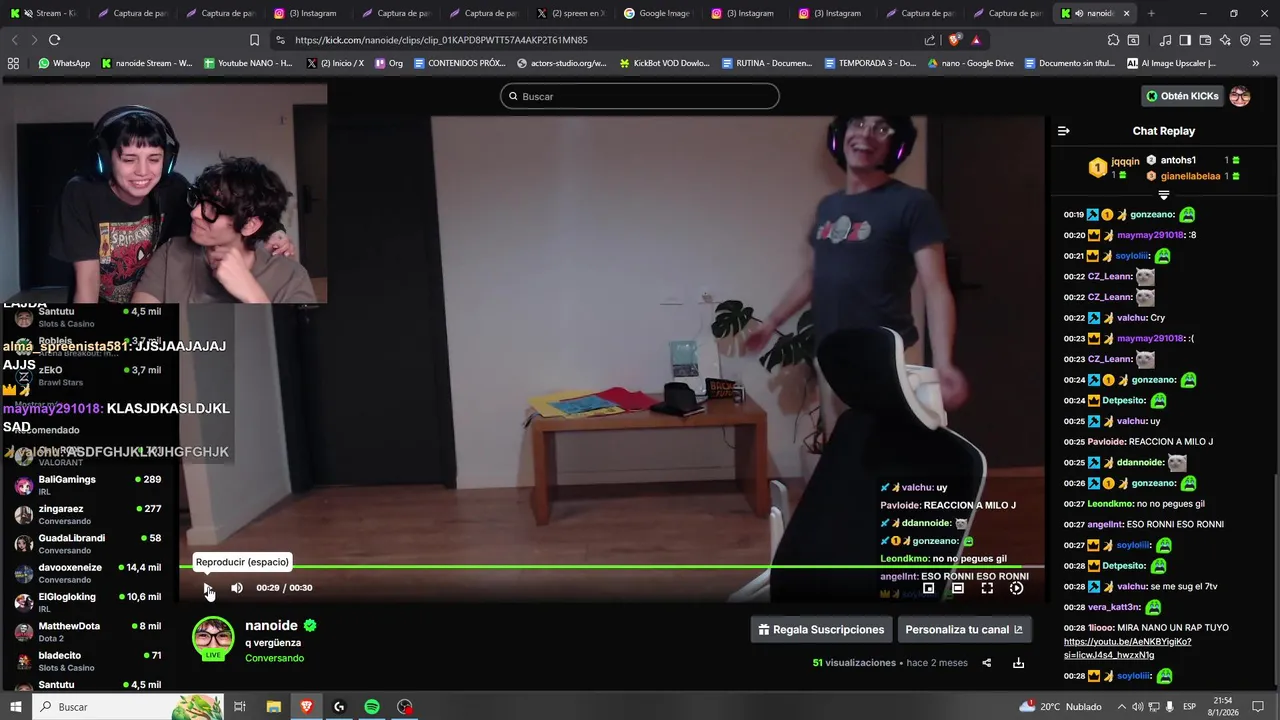
Task: Show hidden system tray icons
Action: pyautogui.click(x=1122, y=707)
